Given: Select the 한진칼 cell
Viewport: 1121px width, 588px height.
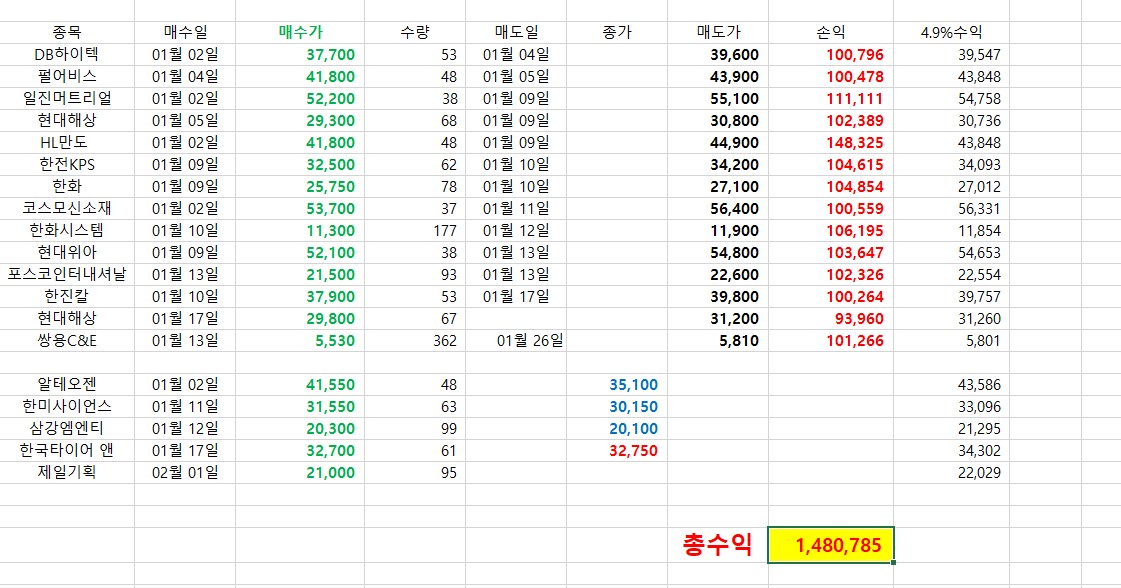Looking at the screenshot, I should [x=66, y=296].
